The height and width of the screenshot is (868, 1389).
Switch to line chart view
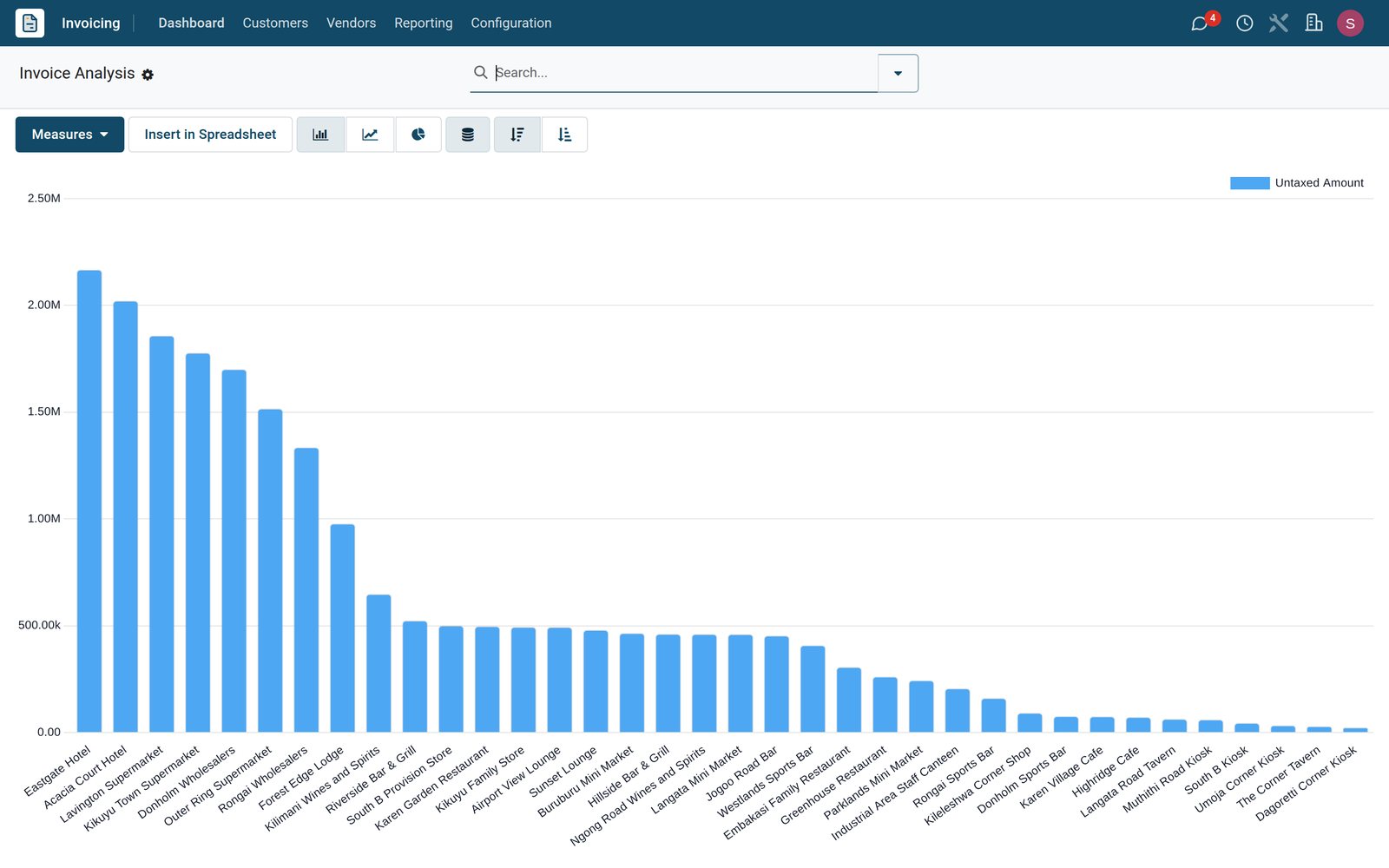click(370, 135)
